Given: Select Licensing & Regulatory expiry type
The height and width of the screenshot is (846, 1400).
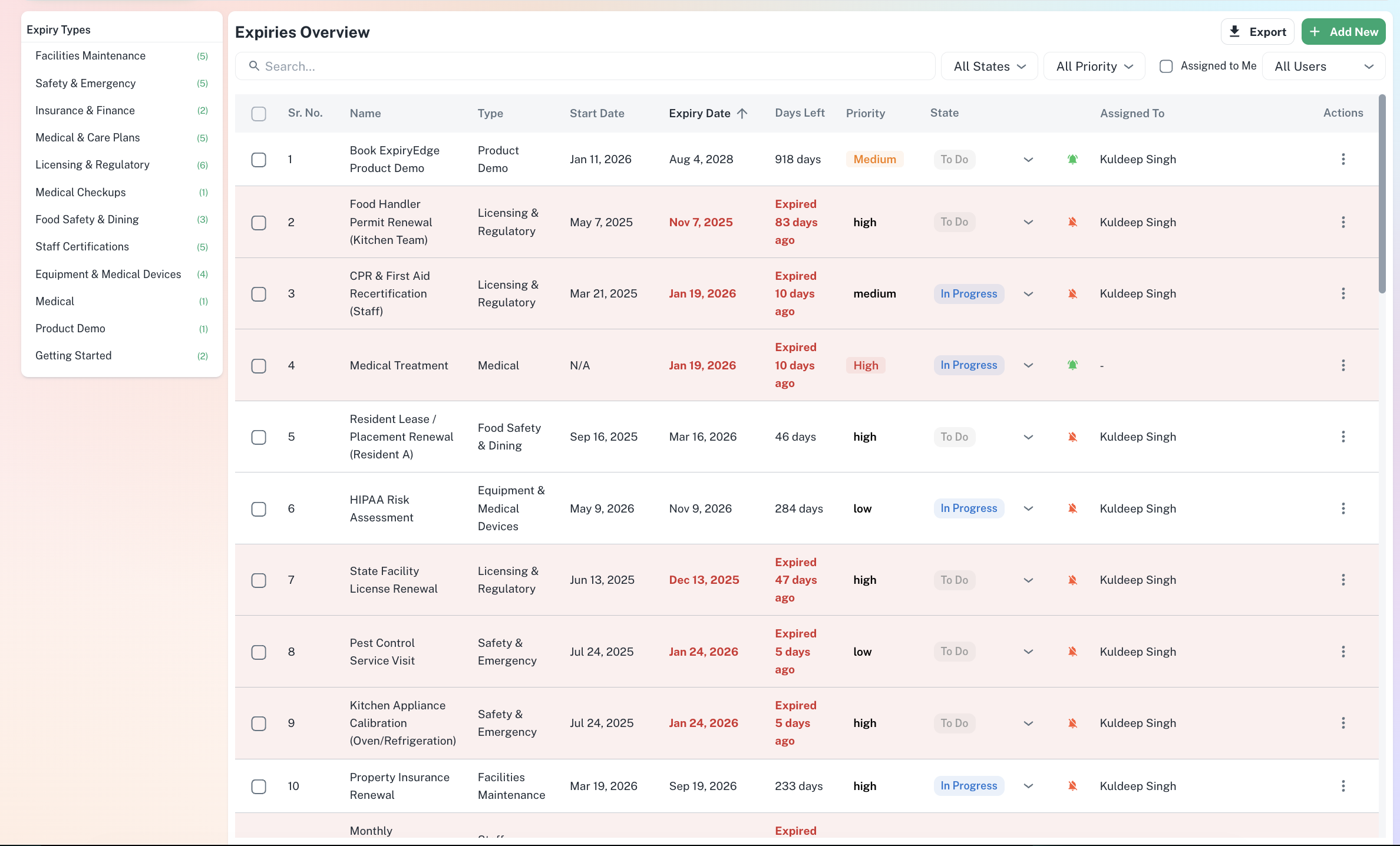Looking at the screenshot, I should [93, 165].
